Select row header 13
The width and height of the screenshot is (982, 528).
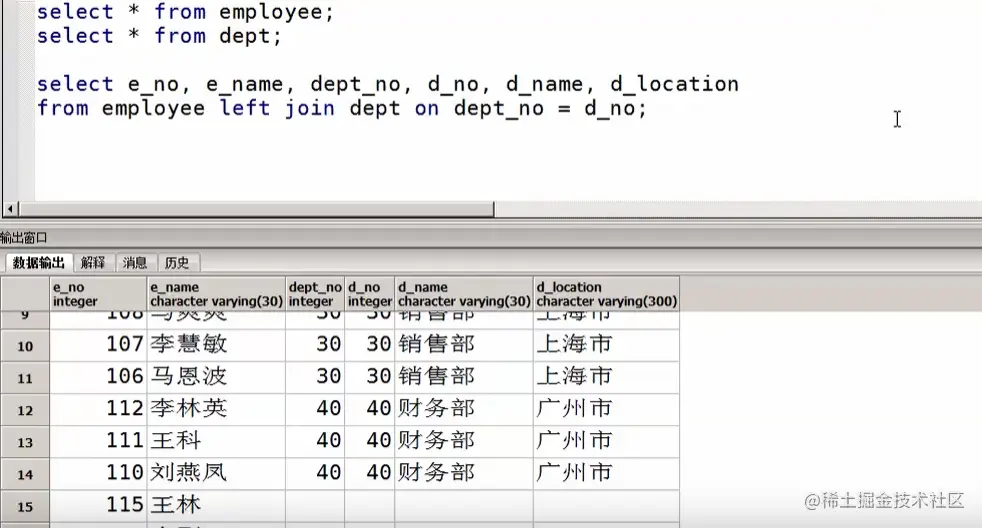point(25,442)
